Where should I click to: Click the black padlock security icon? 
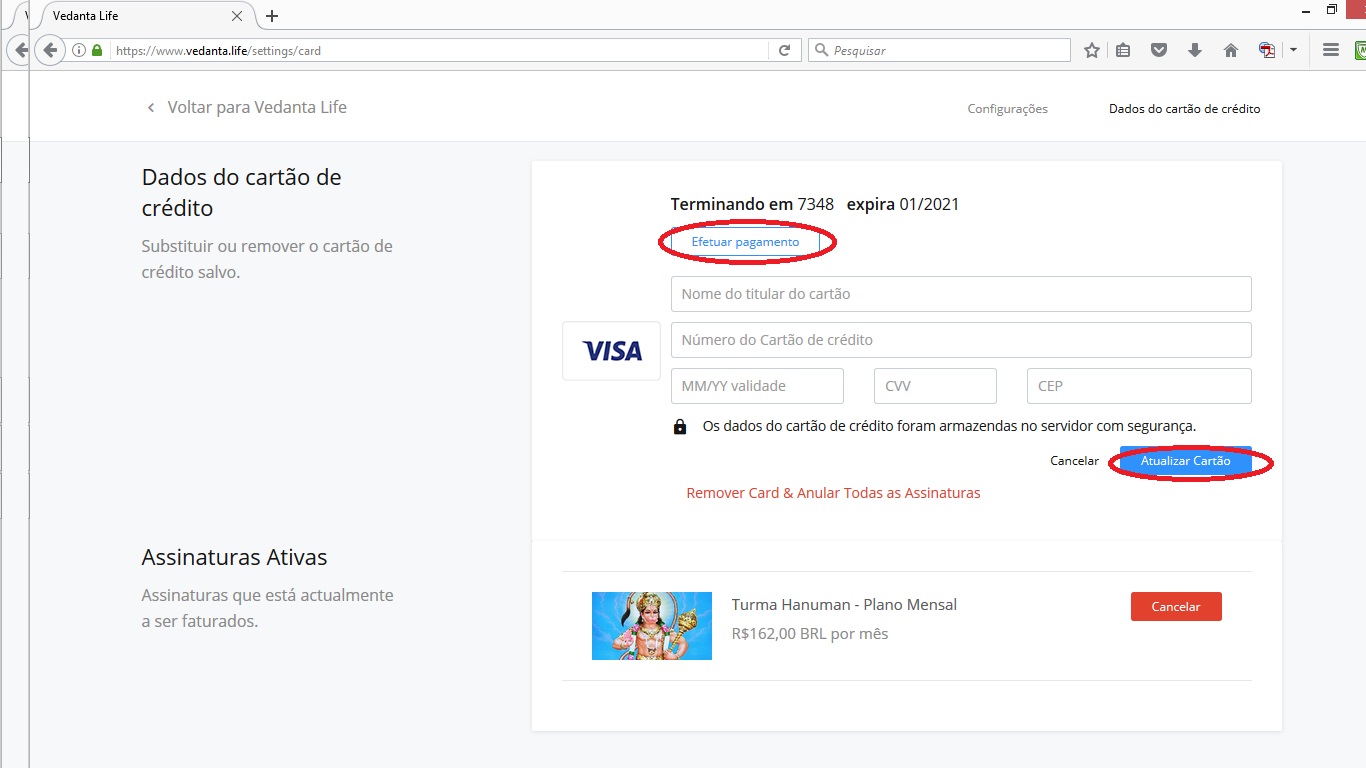click(680, 427)
